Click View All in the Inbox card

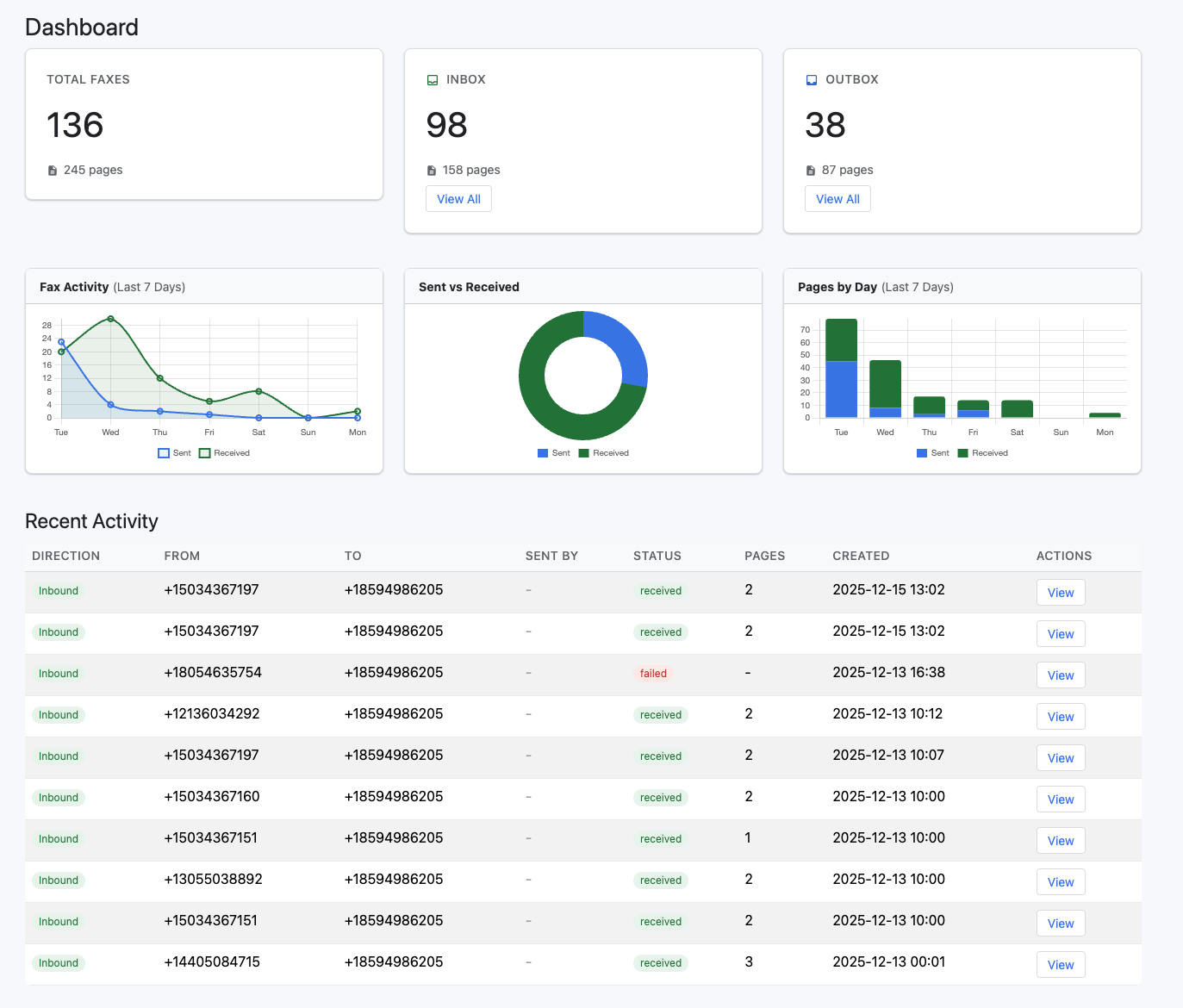458,198
